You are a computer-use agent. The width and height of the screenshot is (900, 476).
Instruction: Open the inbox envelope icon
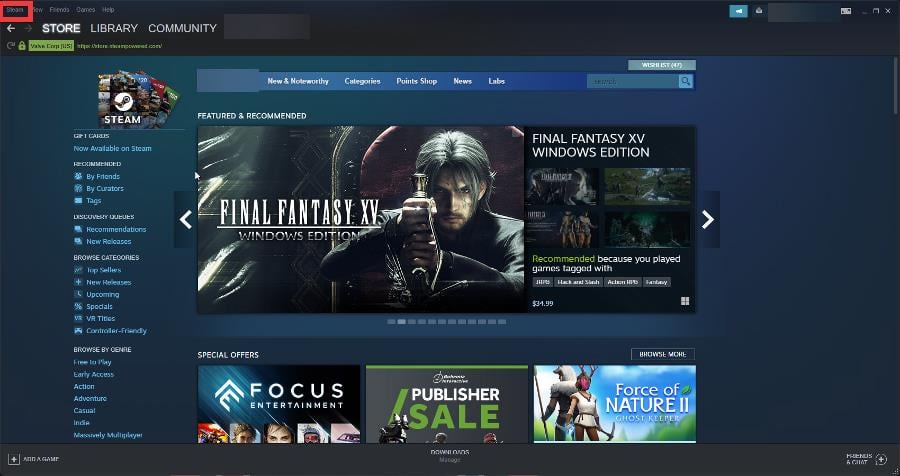[758, 10]
